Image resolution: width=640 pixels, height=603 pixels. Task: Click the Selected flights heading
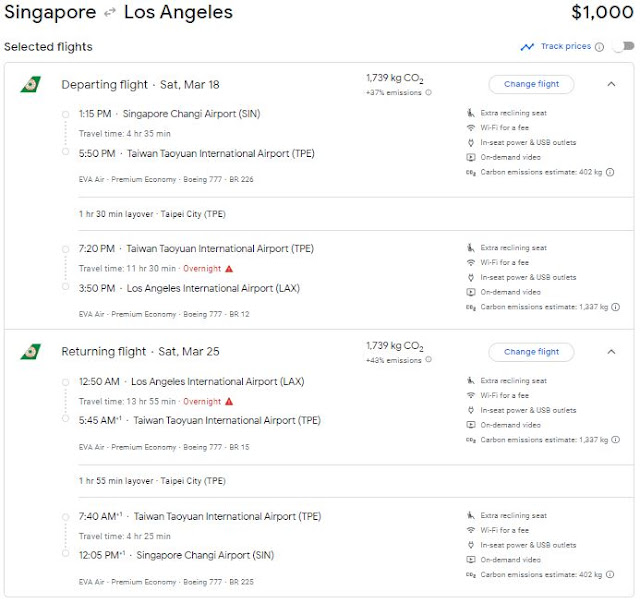(48, 47)
